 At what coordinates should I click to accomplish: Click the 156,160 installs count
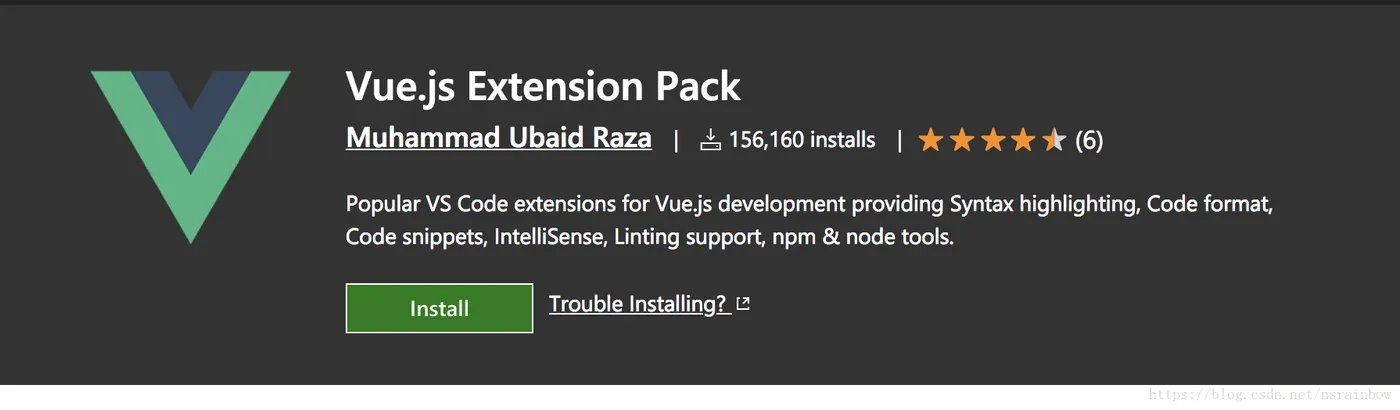pyautogui.click(x=802, y=140)
